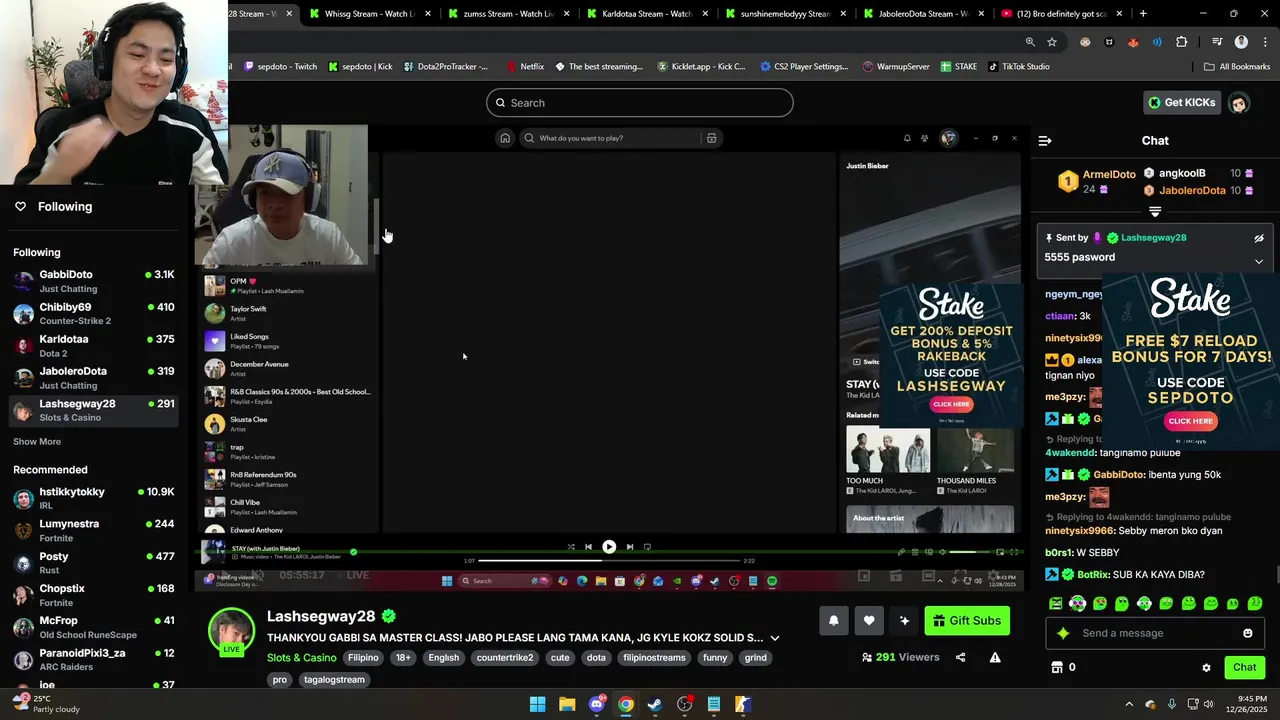Open the Dota2ProTracker bookmark

[446, 67]
